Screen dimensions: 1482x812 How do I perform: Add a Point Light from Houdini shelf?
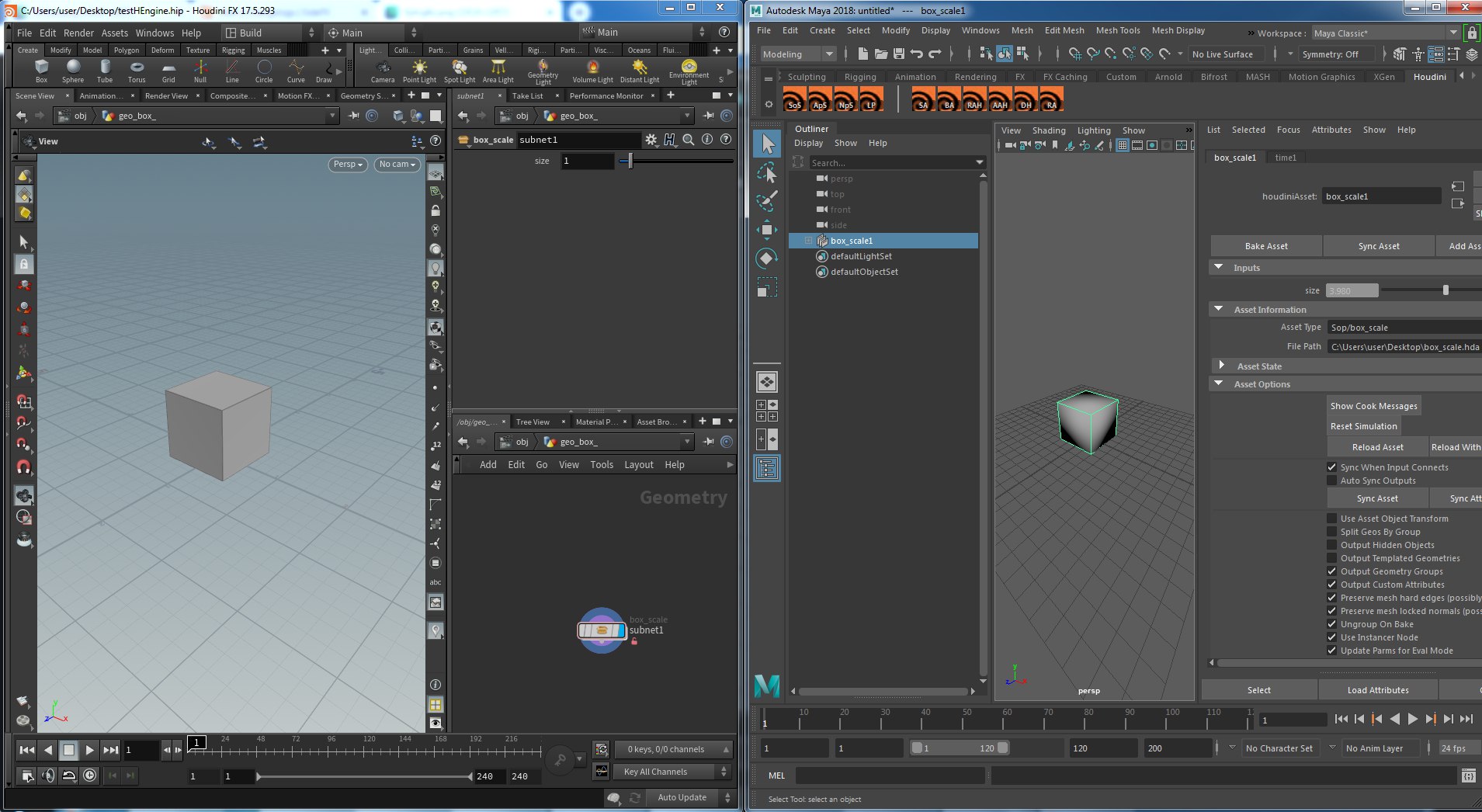point(419,71)
